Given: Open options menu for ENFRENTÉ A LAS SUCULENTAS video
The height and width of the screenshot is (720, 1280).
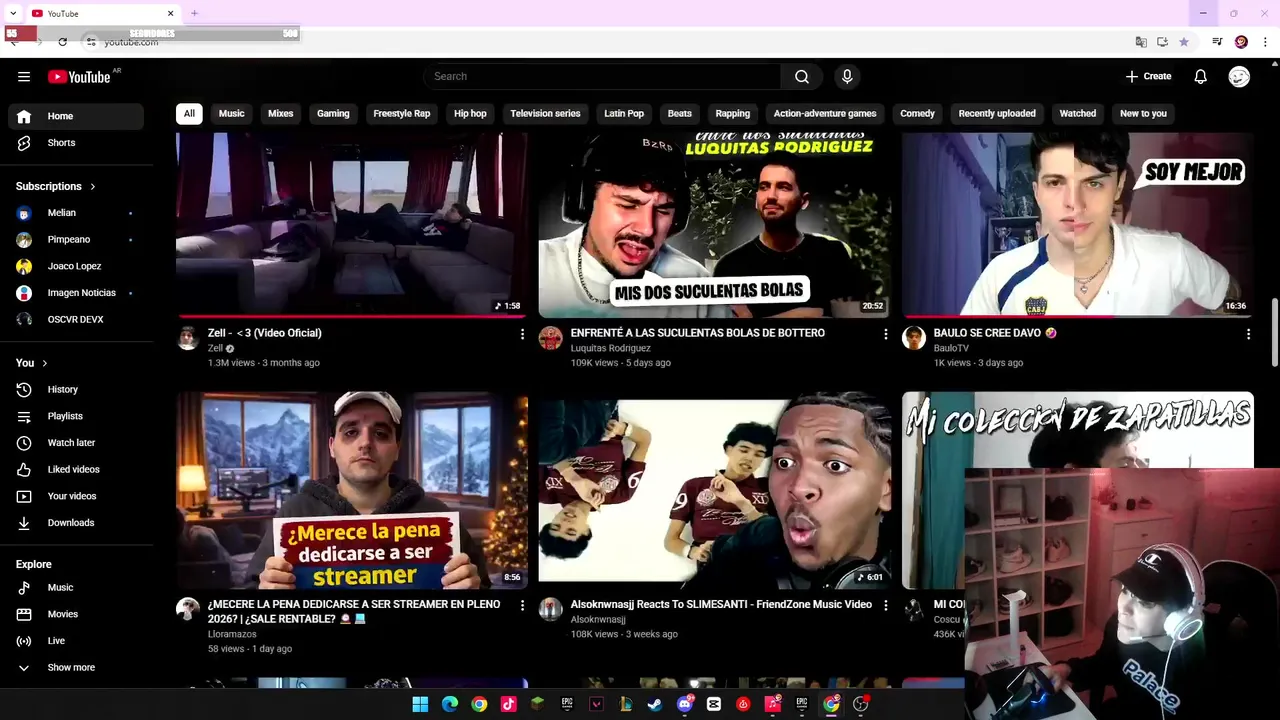Looking at the screenshot, I should point(885,334).
